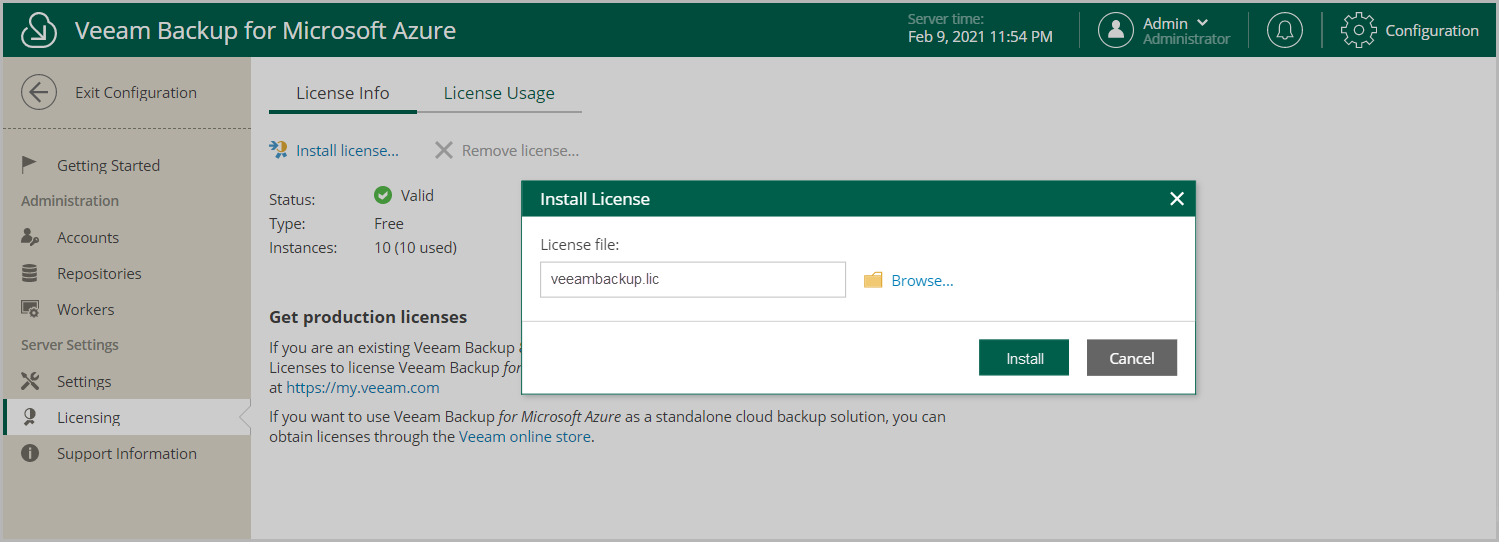Click the Getting Started flag icon
Image resolution: width=1499 pixels, height=542 pixels.
tap(30, 165)
